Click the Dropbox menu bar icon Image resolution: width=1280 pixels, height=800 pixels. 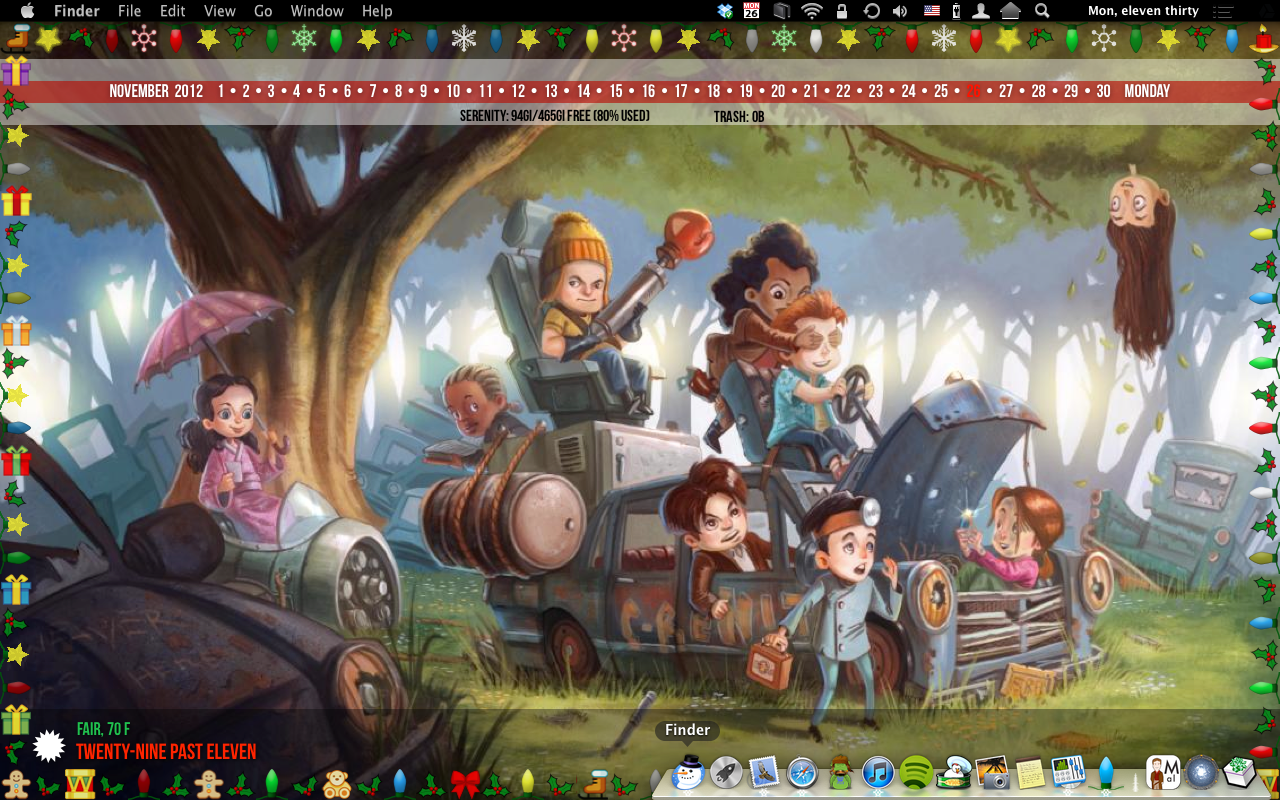click(x=725, y=11)
